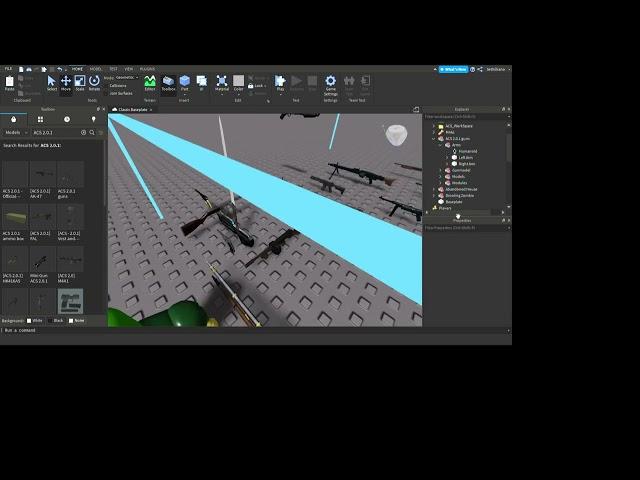The width and height of the screenshot is (640, 480).
Task: Switch to the TEST ribbon tab
Action: tap(113, 69)
